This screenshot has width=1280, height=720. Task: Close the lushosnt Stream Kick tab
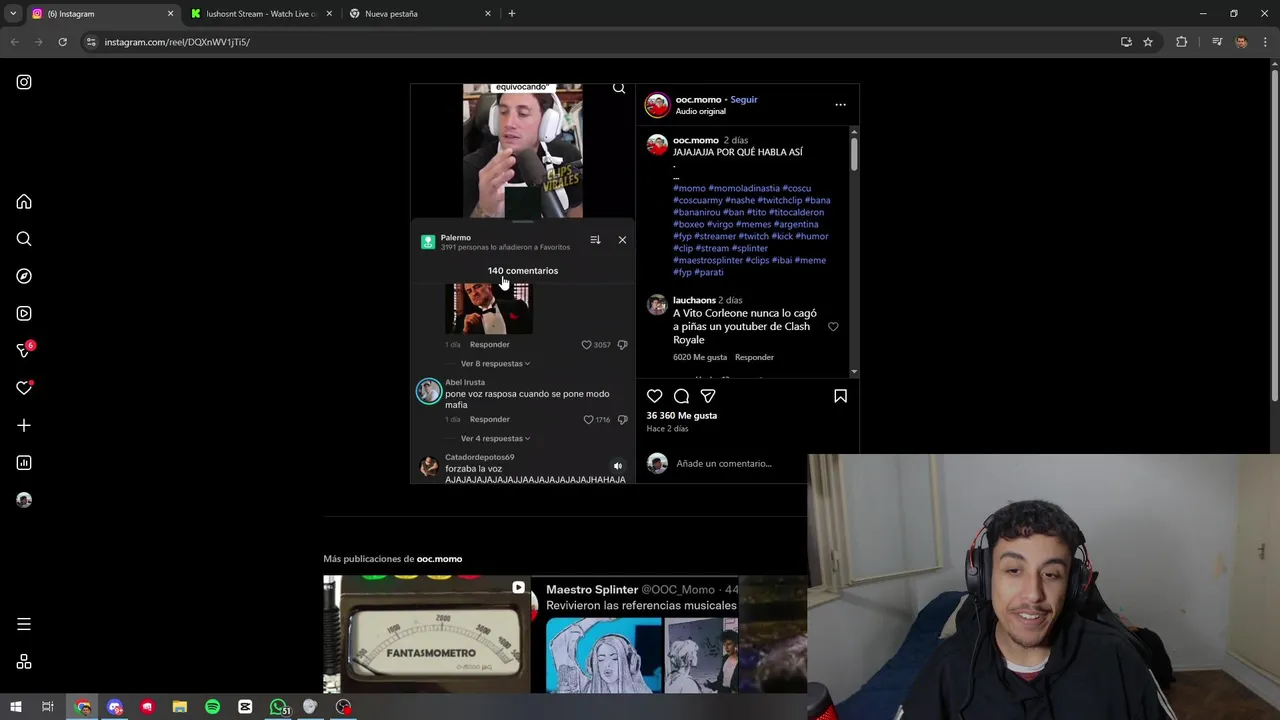[x=329, y=14]
